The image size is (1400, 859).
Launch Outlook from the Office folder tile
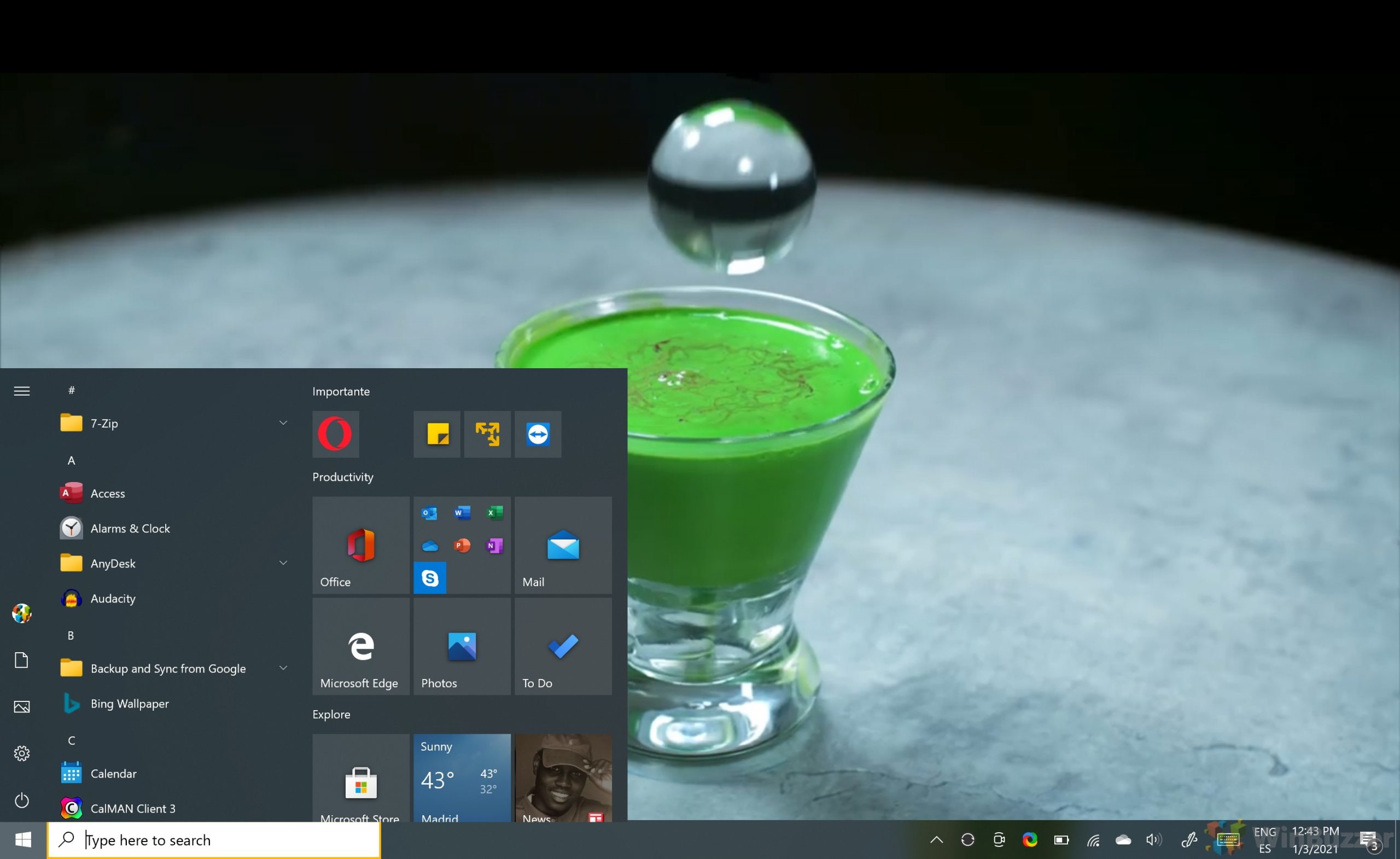tap(429, 513)
